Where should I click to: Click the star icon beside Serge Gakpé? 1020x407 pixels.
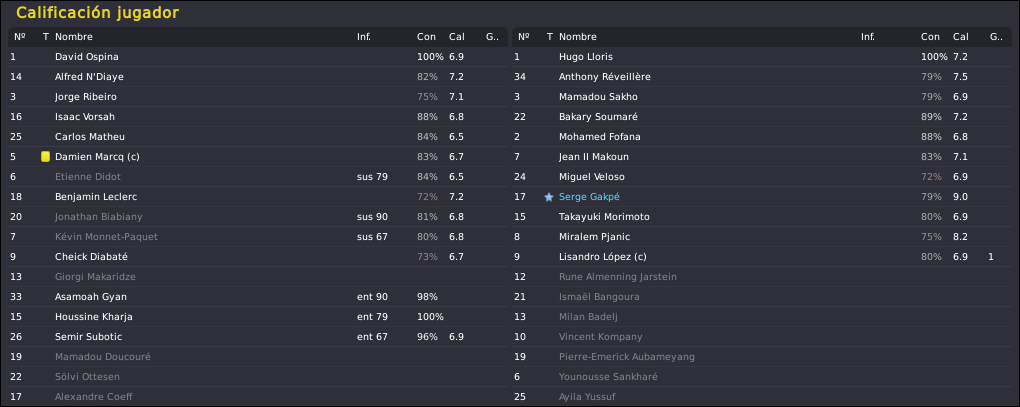548,197
